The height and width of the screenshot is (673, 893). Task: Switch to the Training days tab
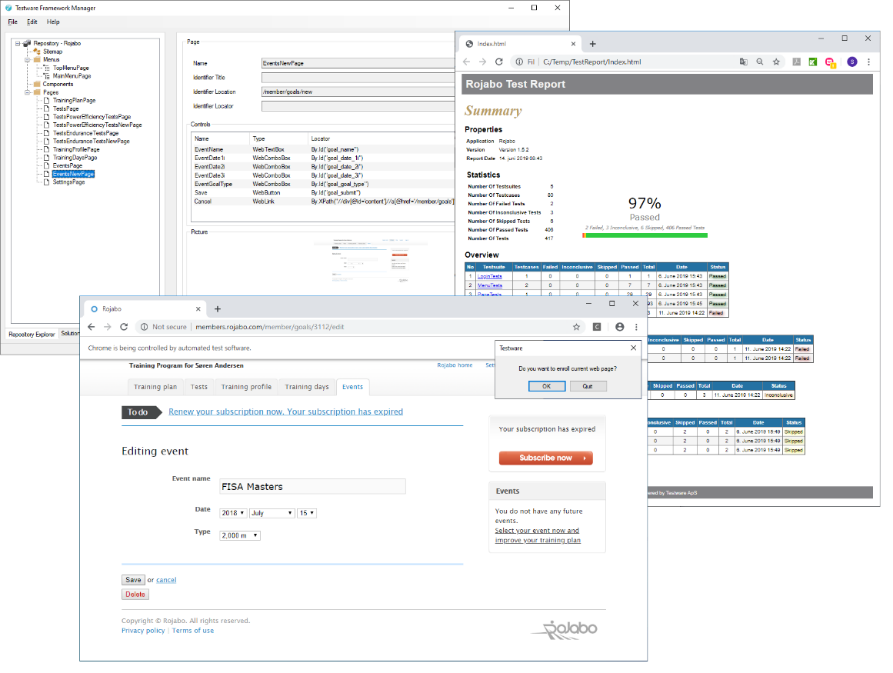306,387
